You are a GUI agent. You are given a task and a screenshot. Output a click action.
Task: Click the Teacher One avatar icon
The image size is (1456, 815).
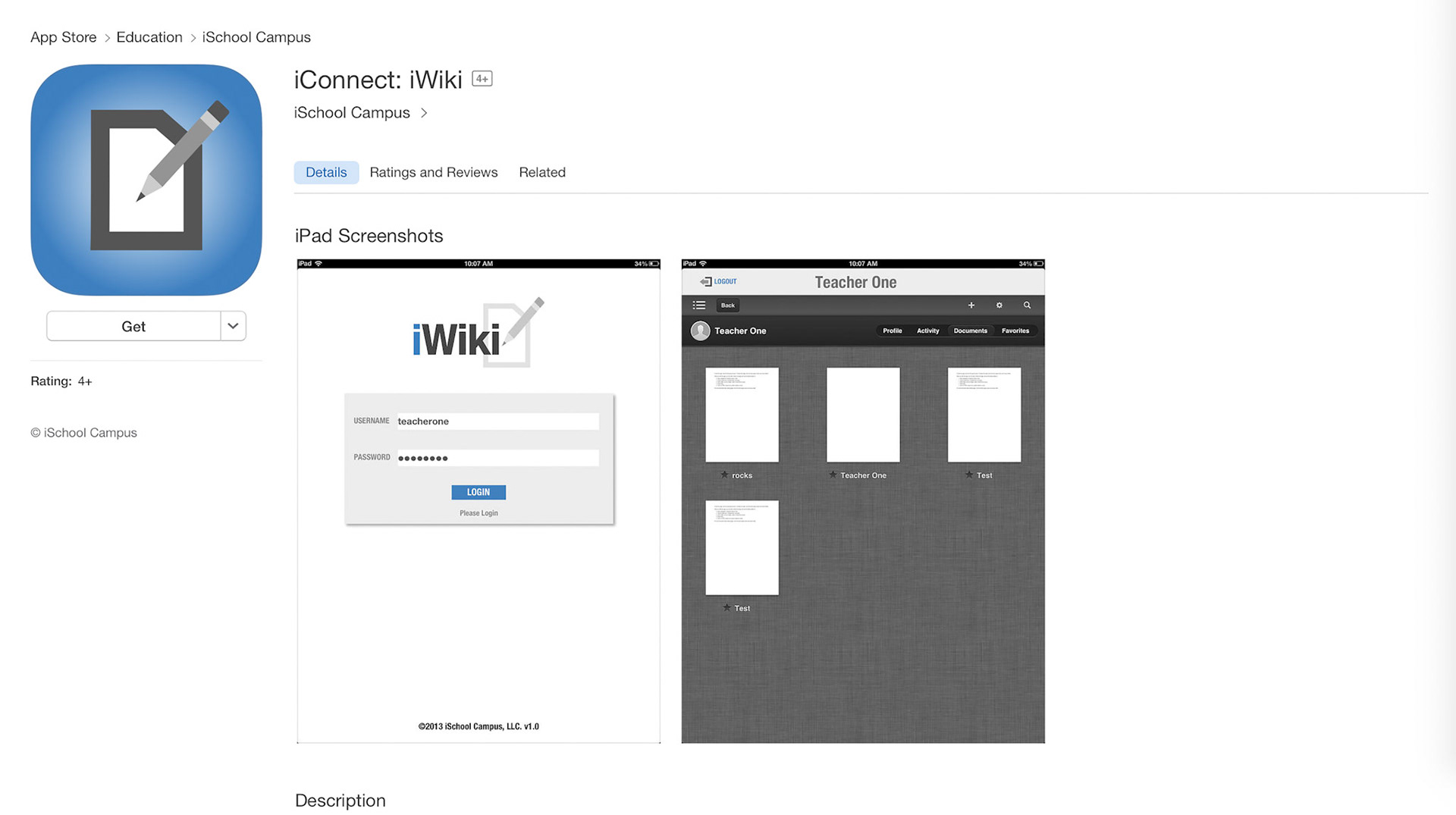click(701, 331)
